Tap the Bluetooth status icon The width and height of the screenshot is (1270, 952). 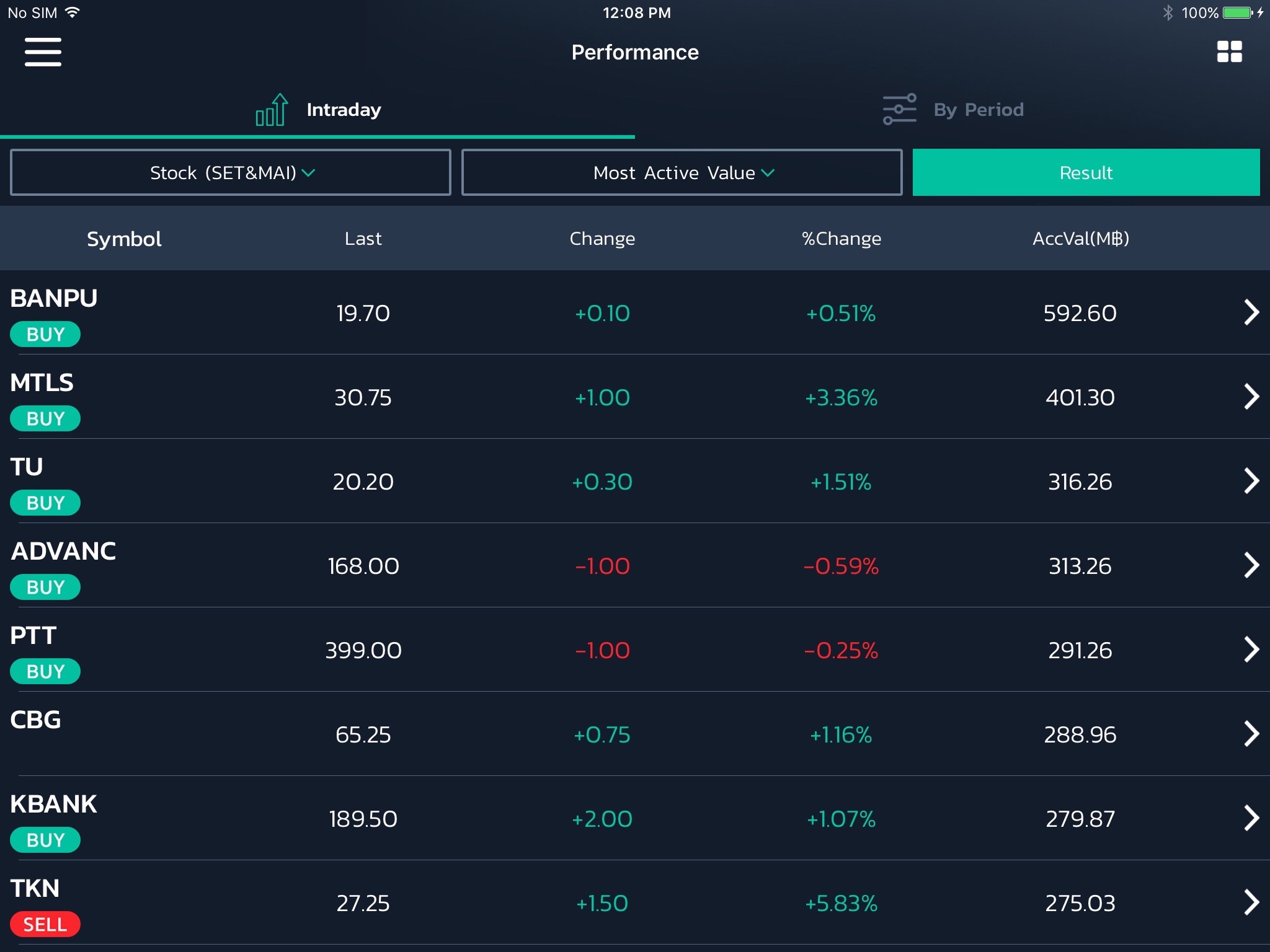tap(1168, 12)
